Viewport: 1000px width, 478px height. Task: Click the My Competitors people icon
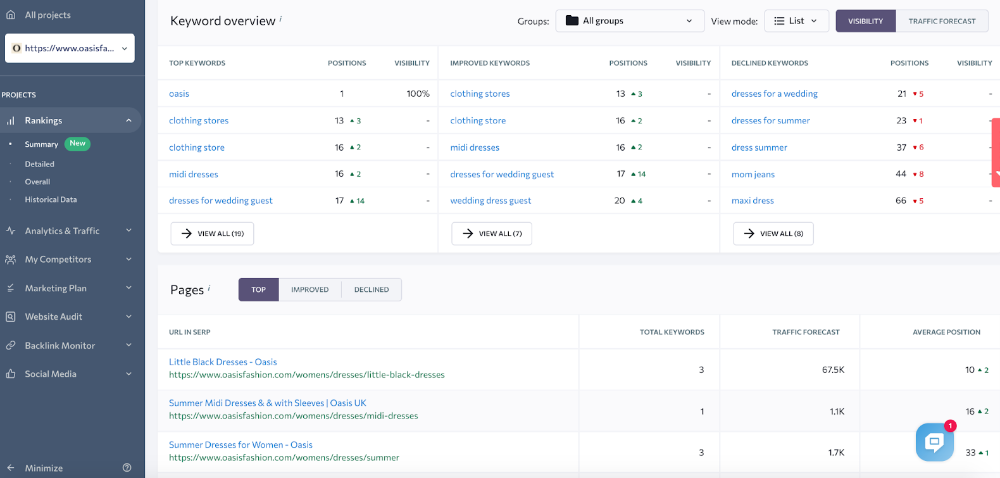tap(10, 259)
